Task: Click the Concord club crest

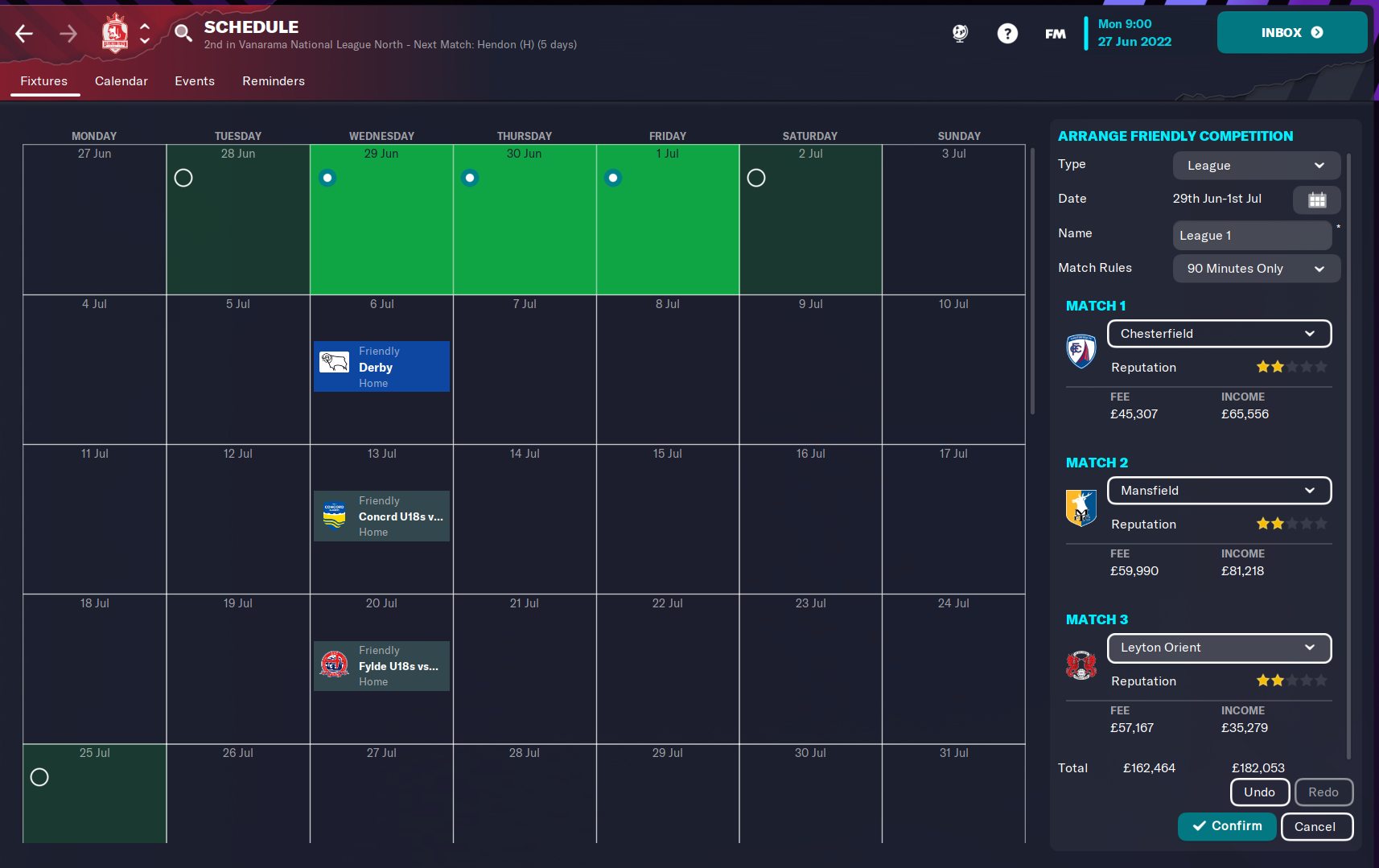Action: 335,515
